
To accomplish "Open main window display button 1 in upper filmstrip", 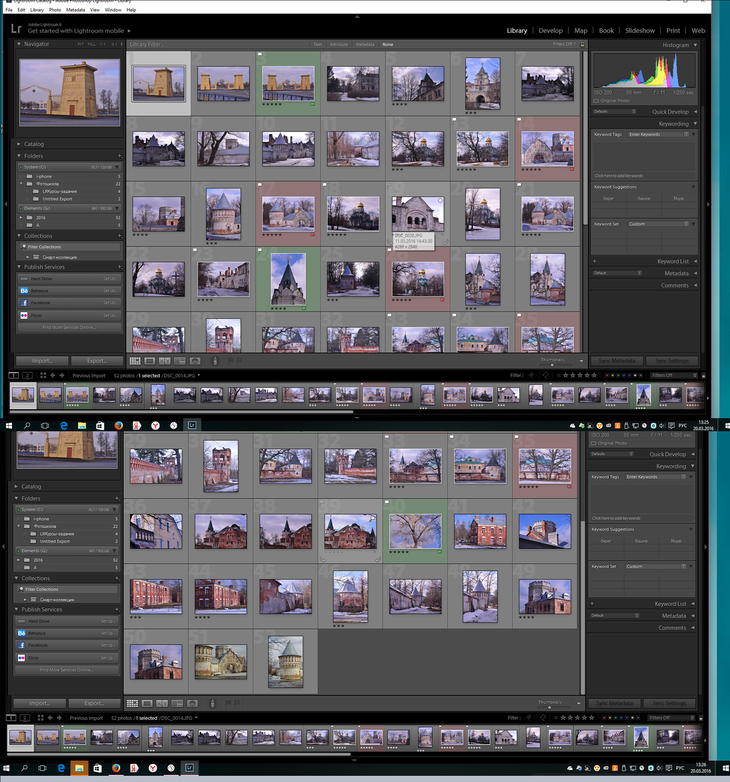I will 14,375.
